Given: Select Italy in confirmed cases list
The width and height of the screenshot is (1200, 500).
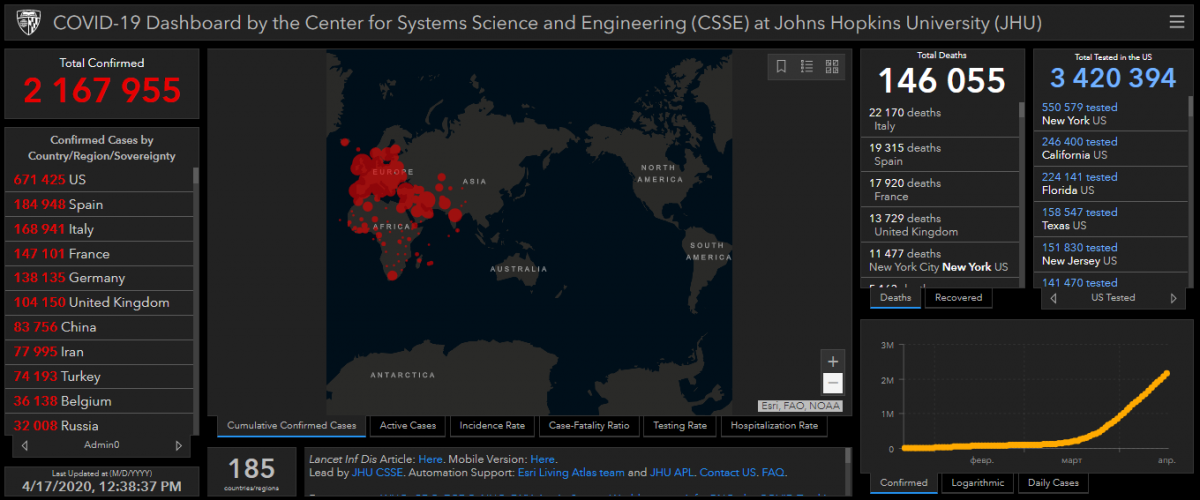Looking at the screenshot, I should (x=98, y=229).
